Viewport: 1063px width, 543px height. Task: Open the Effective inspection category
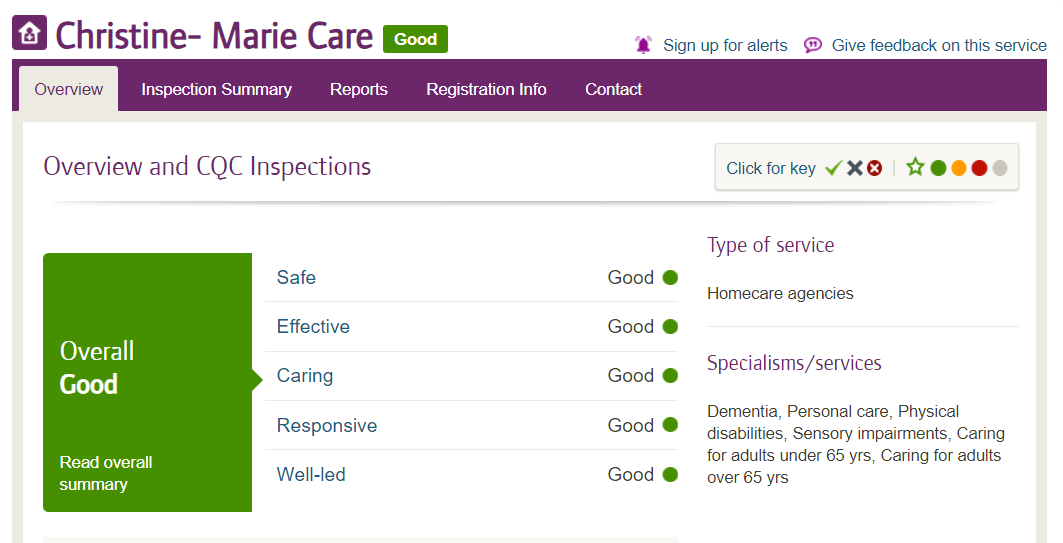(313, 327)
